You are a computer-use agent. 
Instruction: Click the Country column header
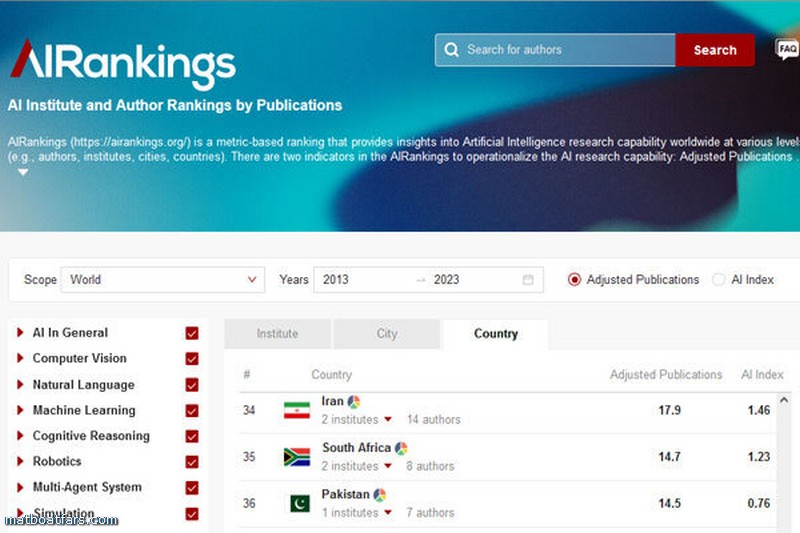coord(332,374)
